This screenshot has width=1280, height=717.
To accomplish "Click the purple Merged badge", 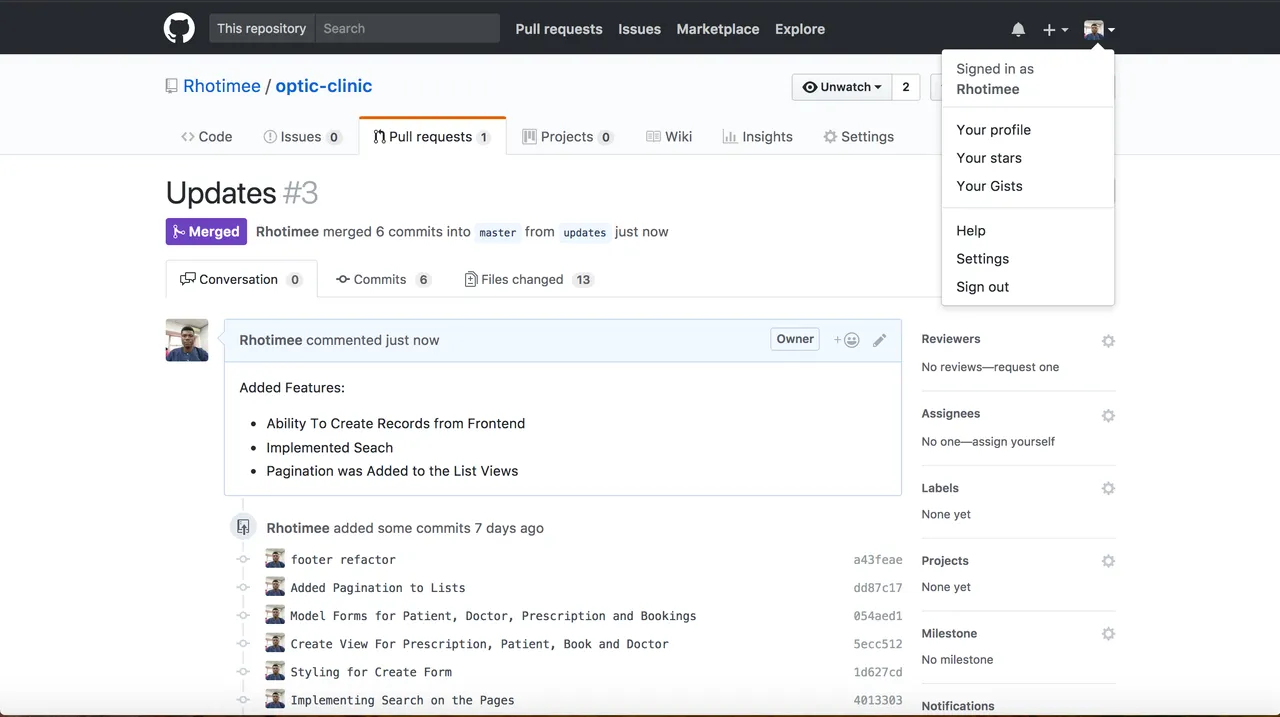I will pyautogui.click(x=206, y=232).
